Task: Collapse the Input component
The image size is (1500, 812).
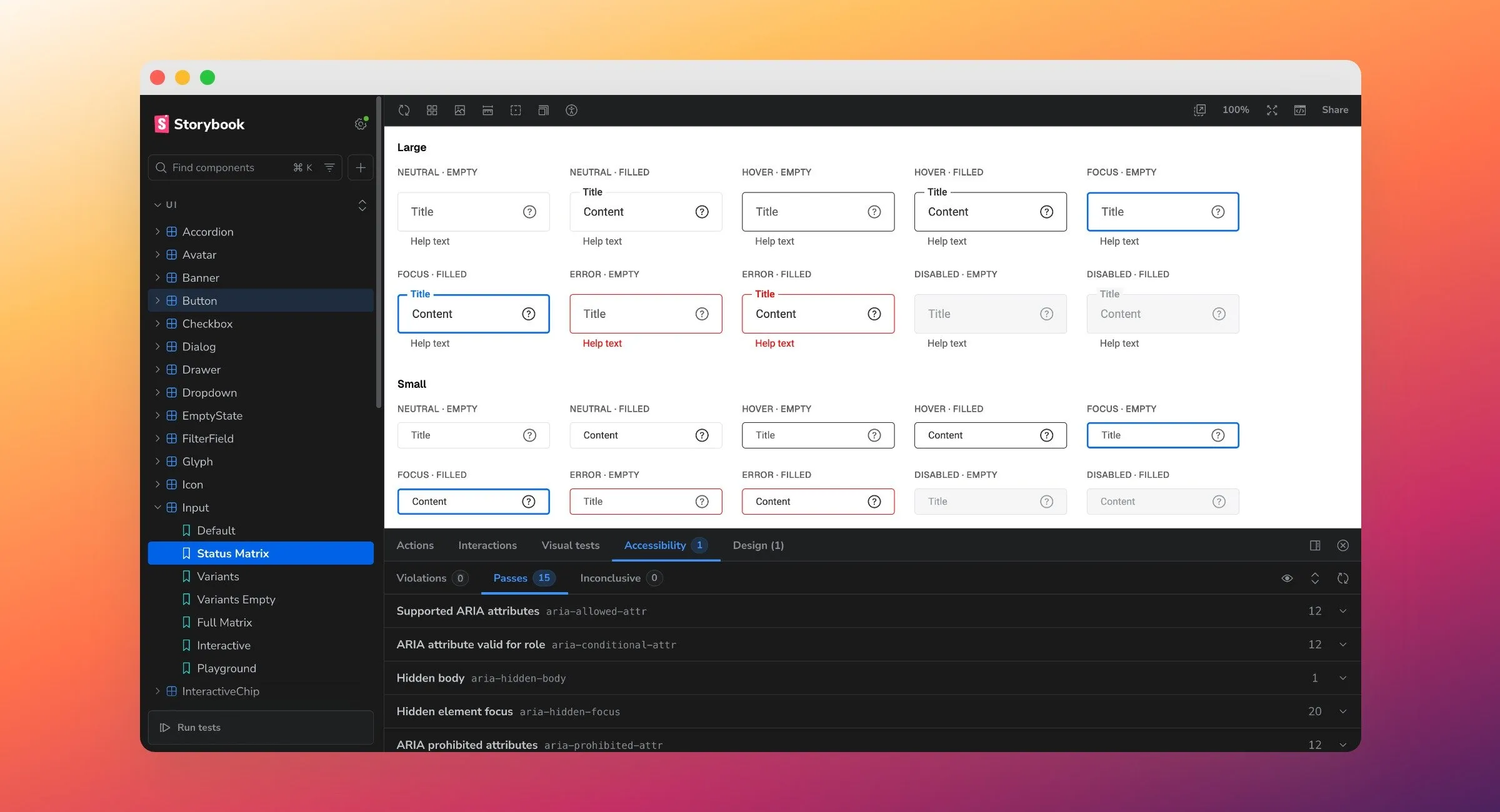Action: pyautogui.click(x=260, y=507)
